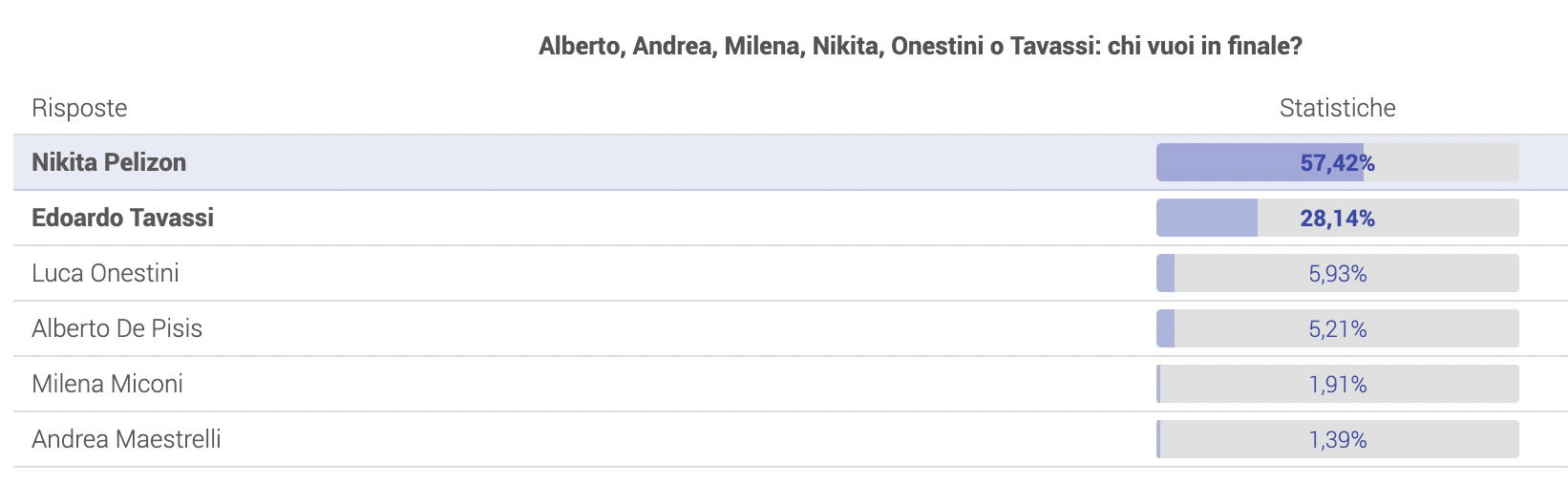
Task: Click the 1,91% percentage text
Action: point(1337,385)
